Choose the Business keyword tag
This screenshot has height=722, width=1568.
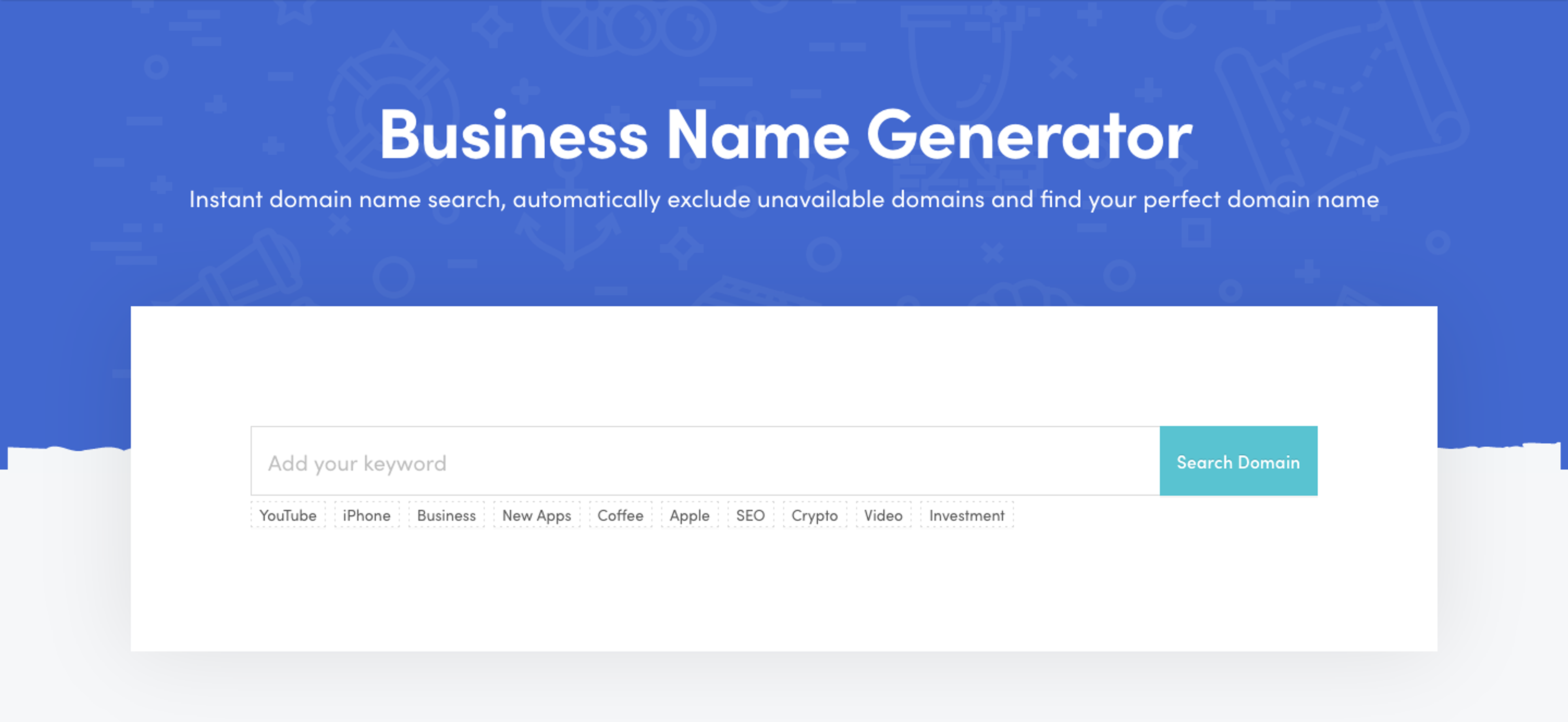pyautogui.click(x=446, y=515)
